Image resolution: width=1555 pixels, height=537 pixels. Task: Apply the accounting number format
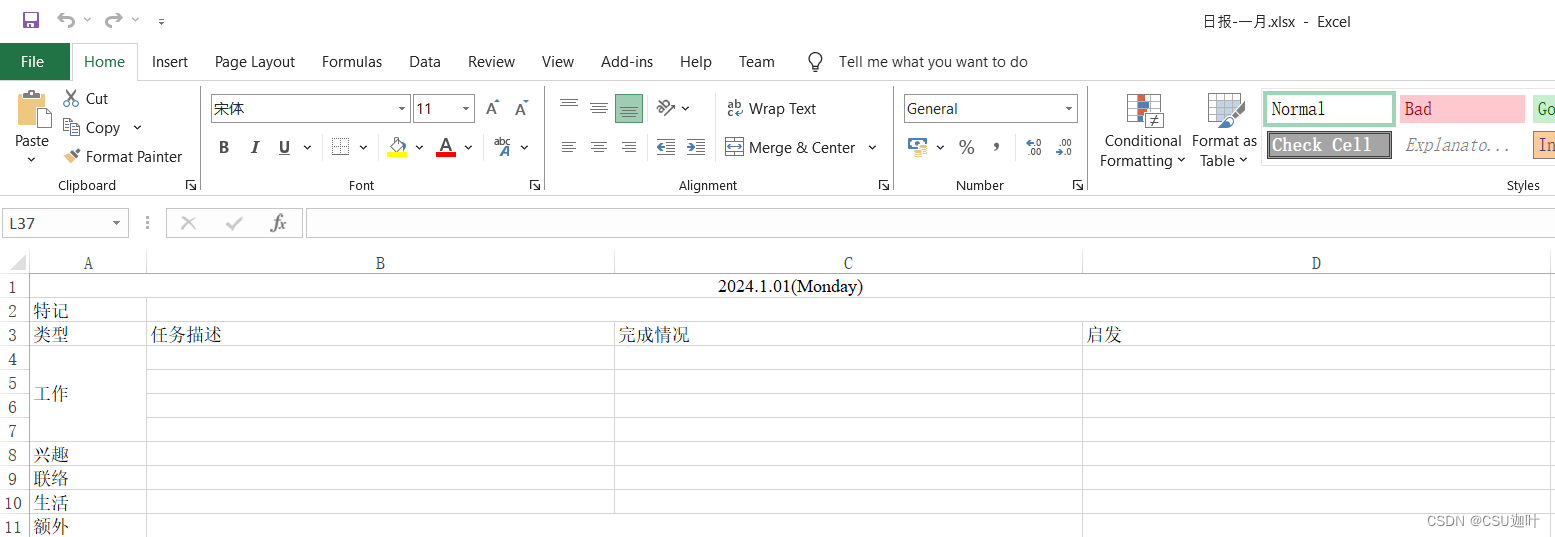(917, 147)
